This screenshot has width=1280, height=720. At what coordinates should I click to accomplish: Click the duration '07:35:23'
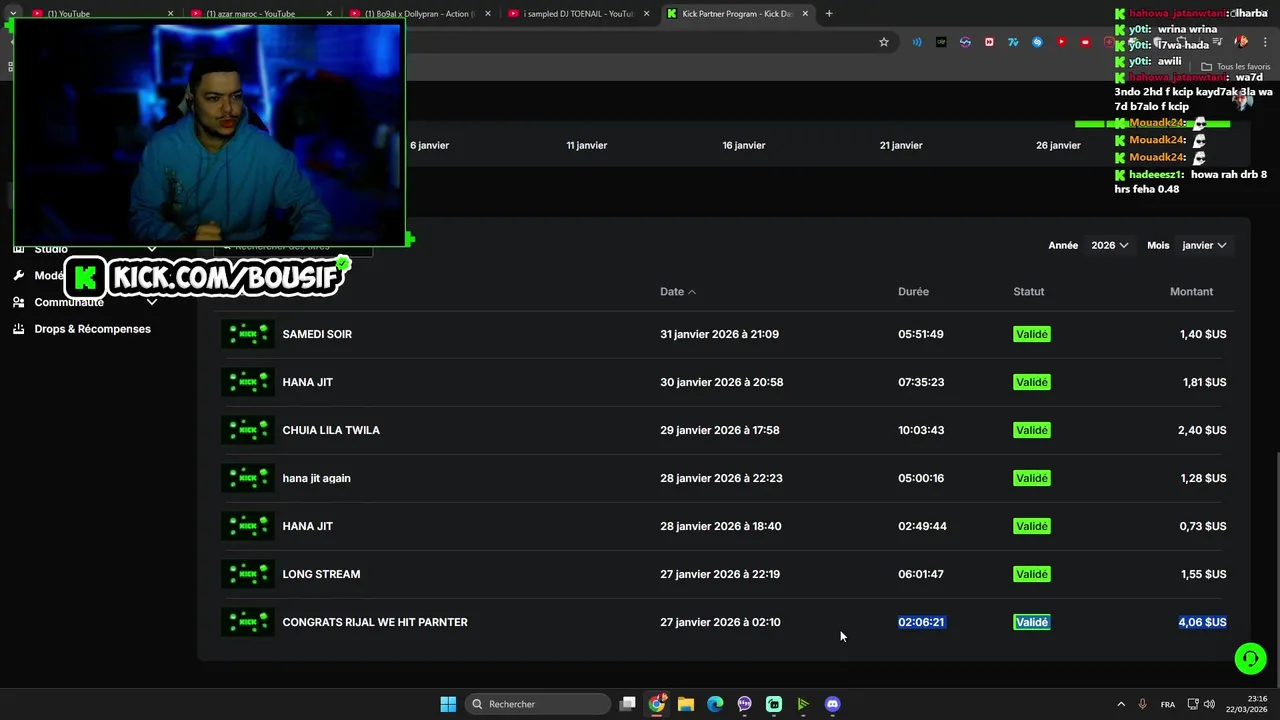point(921,382)
